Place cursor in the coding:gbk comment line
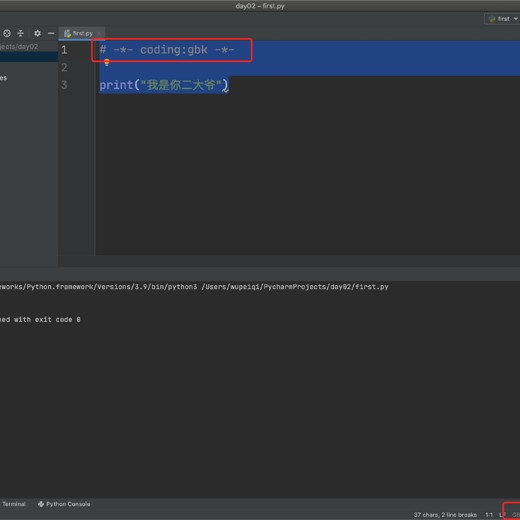Image resolution: width=520 pixels, height=520 pixels. pyautogui.click(x=167, y=50)
